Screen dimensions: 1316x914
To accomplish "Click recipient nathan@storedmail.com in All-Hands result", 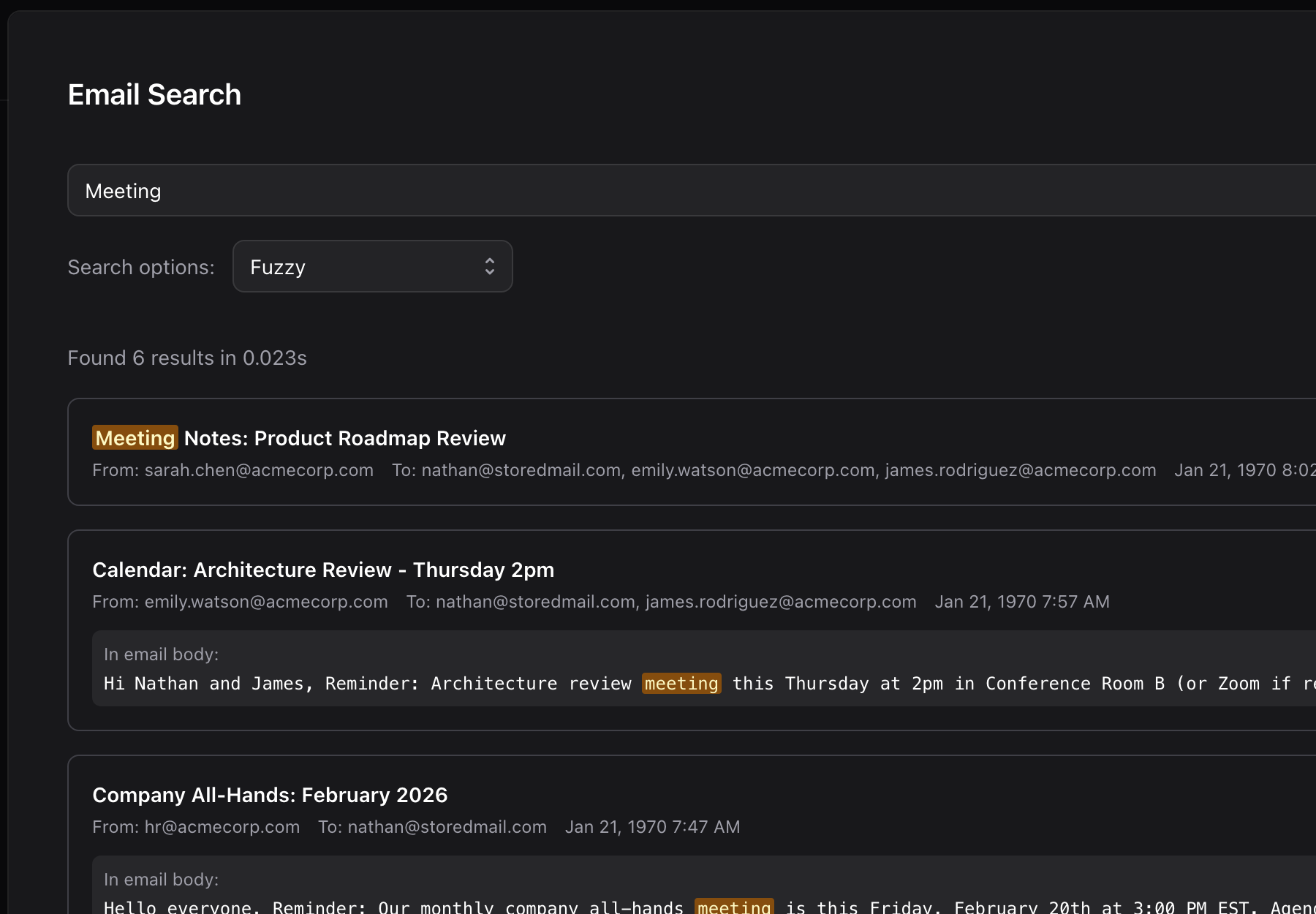I will coord(447,827).
